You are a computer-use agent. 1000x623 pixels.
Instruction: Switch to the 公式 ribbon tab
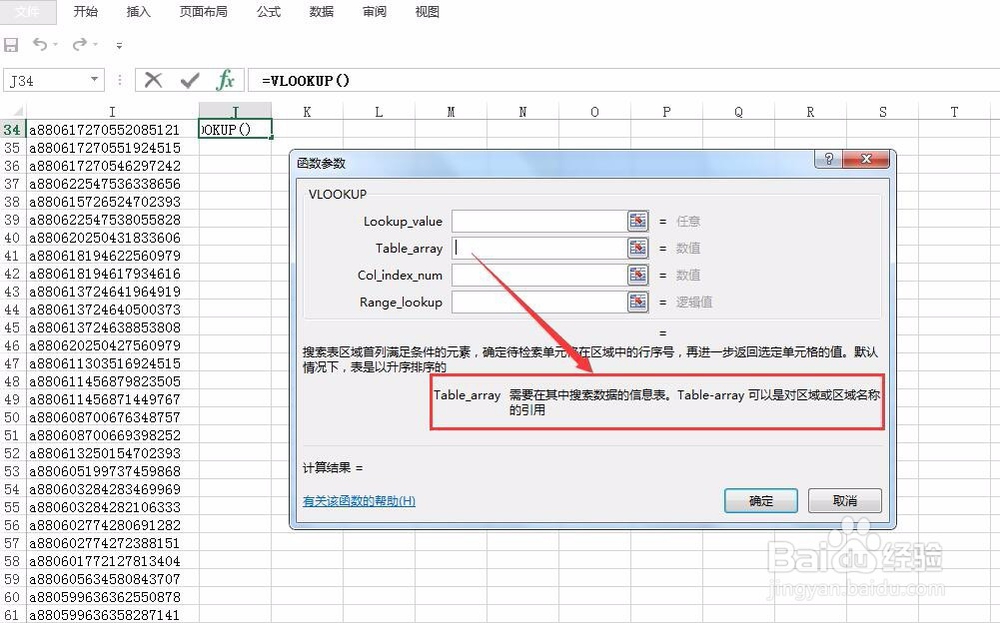[x=266, y=12]
